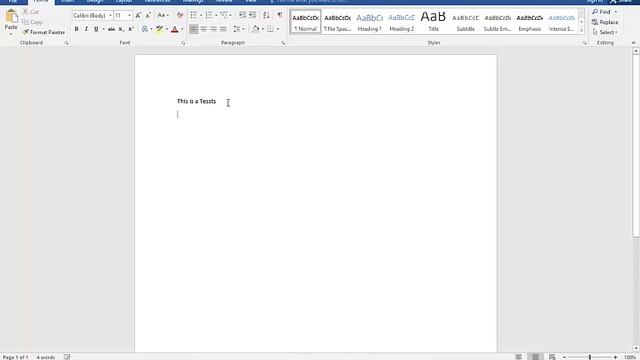Image resolution: width=640 pixels, height=360 pixels.
Task: Open the Paragraph settings dialog launcher
Action: click(x=283, y=43)
